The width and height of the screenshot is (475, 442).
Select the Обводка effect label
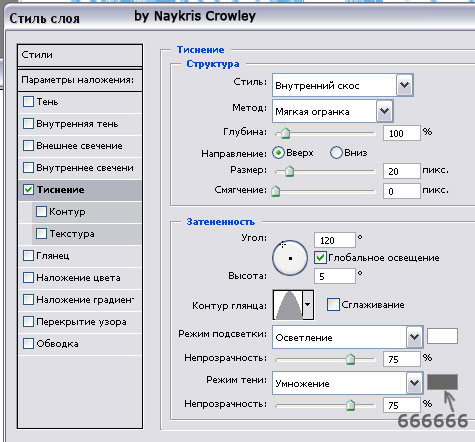[57, 344]
